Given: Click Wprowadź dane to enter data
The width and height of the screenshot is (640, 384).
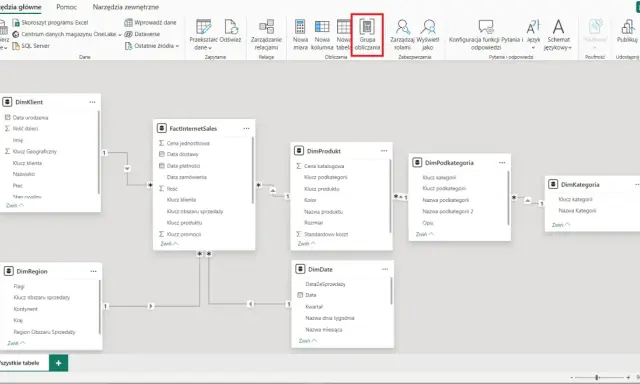Looking at the screenshot, I should click(x=150, y=22).
